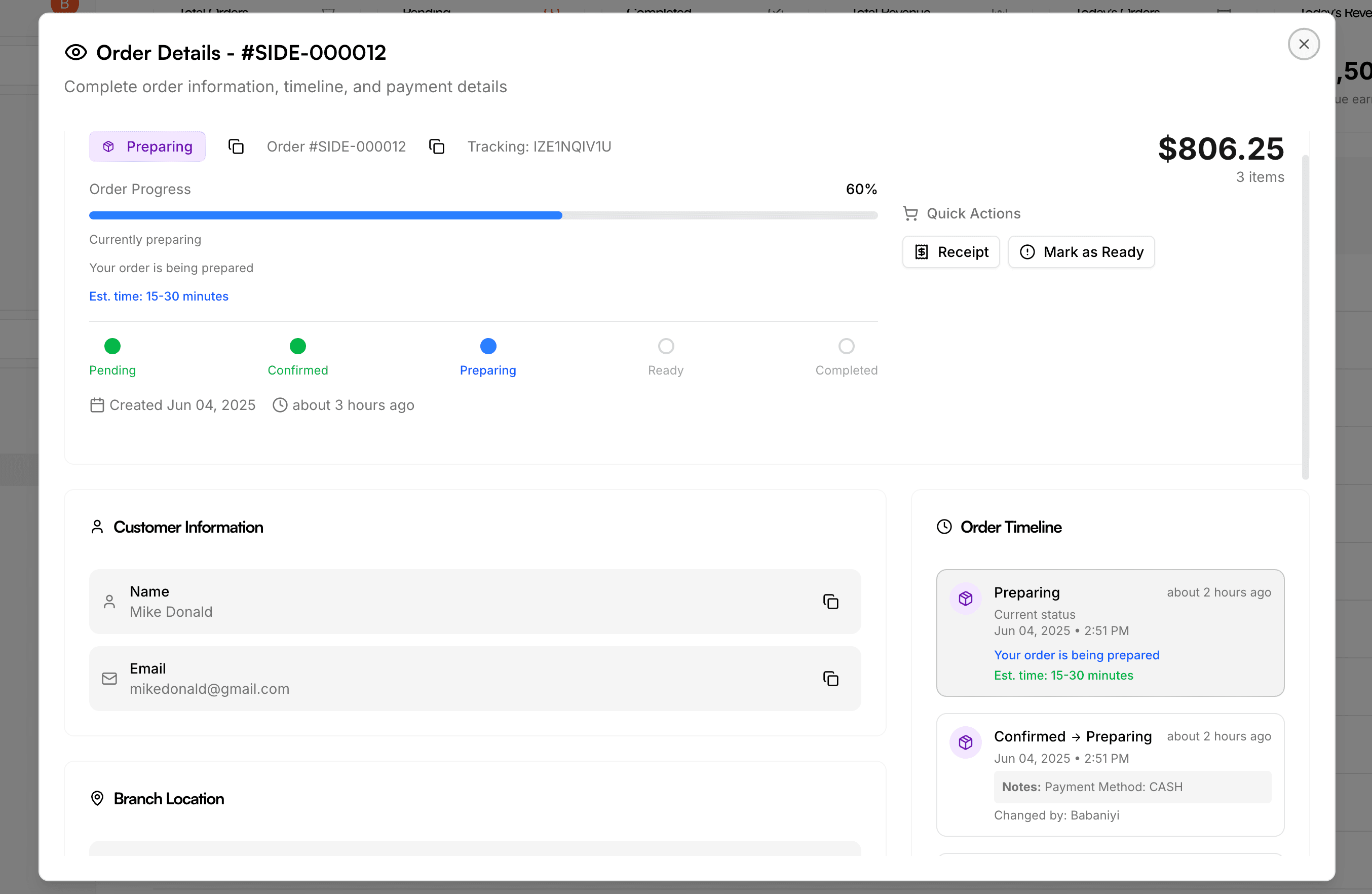Click the '3 items' count

click(x=1260, y=177)
